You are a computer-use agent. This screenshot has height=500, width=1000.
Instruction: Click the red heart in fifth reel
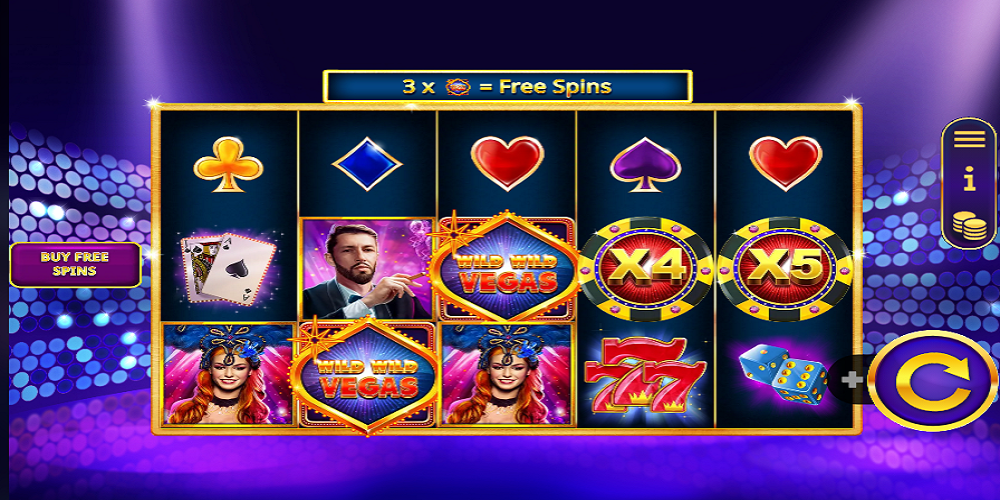(785, 163)
